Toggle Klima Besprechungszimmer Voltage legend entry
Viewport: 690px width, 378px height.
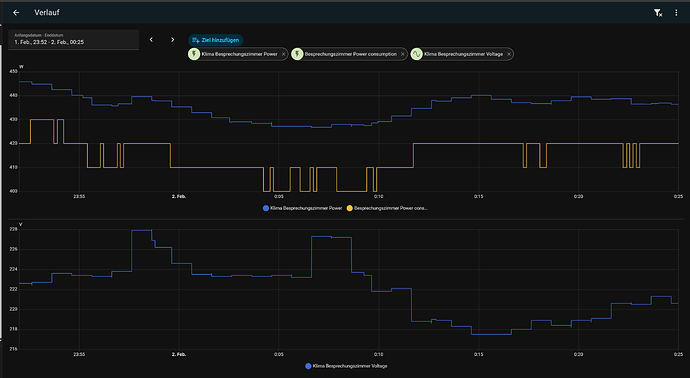click(x=346, y=366)
